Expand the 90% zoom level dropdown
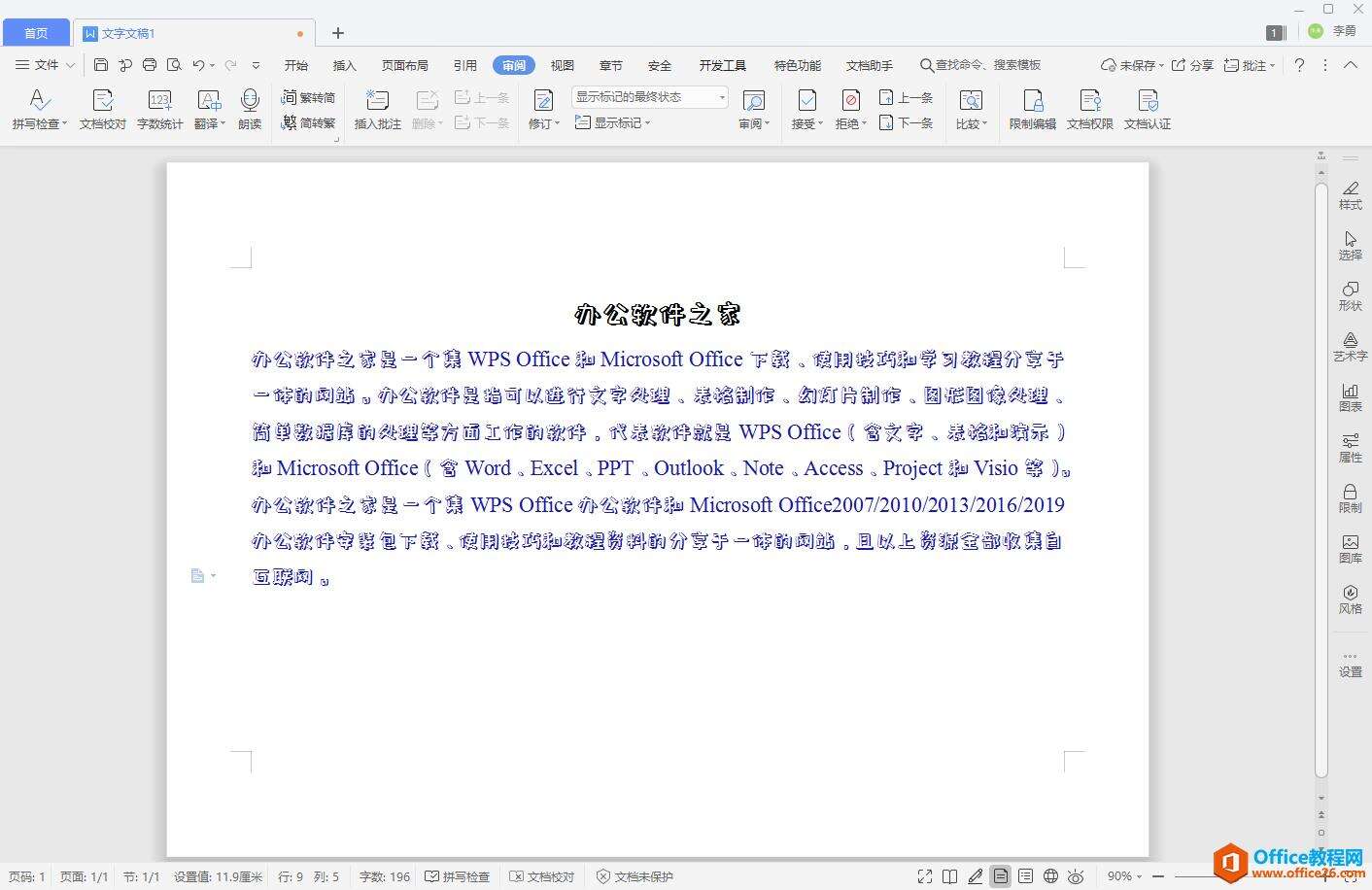 (x=1124, y=876)
